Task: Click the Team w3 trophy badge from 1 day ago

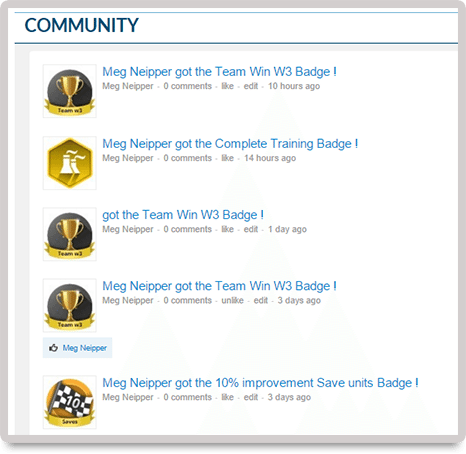Action: click(x=70, y=234)
